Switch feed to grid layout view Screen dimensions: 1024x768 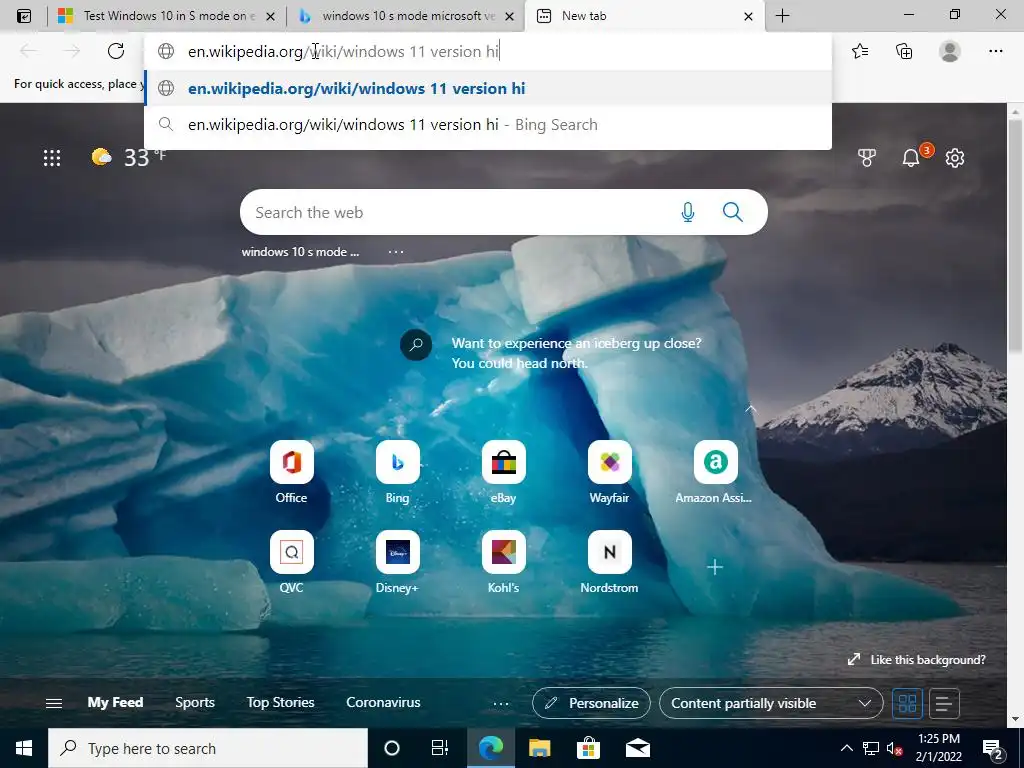pos(907,703)
